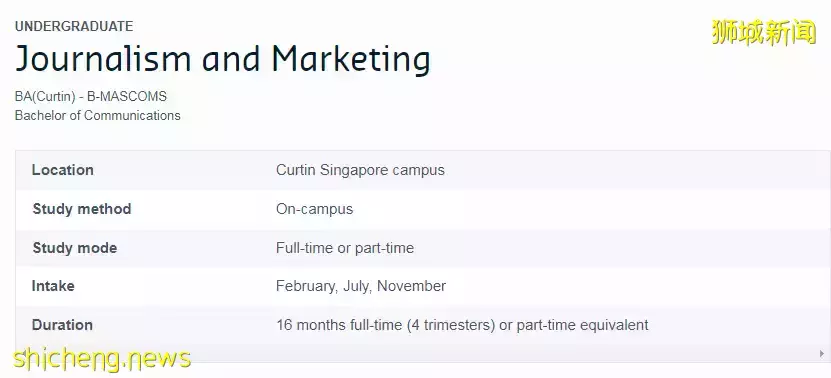This screenshot has width=831, height=378.
Task: Click the scroll-right arrow at table bottom
Action: [x=822, y=354]
